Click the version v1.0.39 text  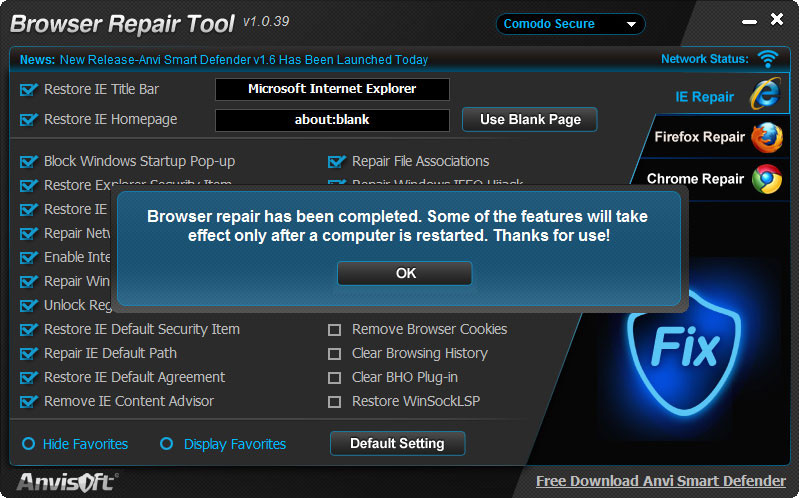[x=266, y=21]
